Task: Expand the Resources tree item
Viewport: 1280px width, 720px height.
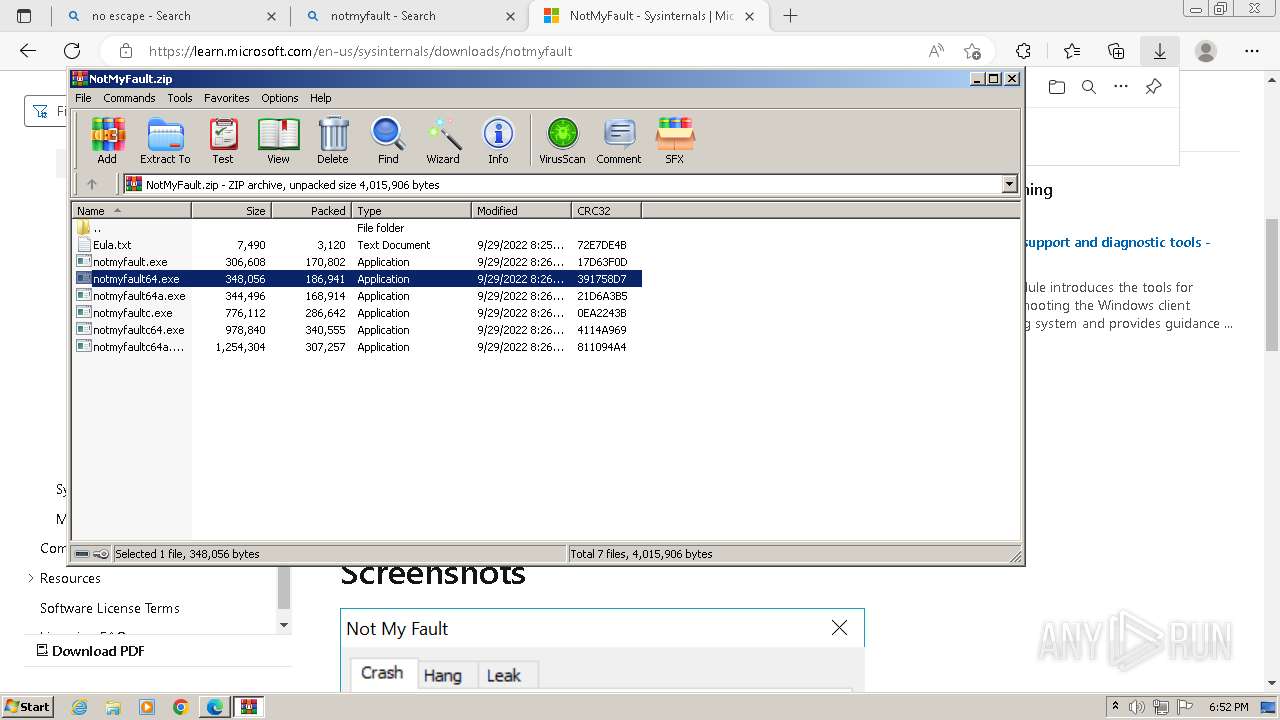Action: (31, 578)
